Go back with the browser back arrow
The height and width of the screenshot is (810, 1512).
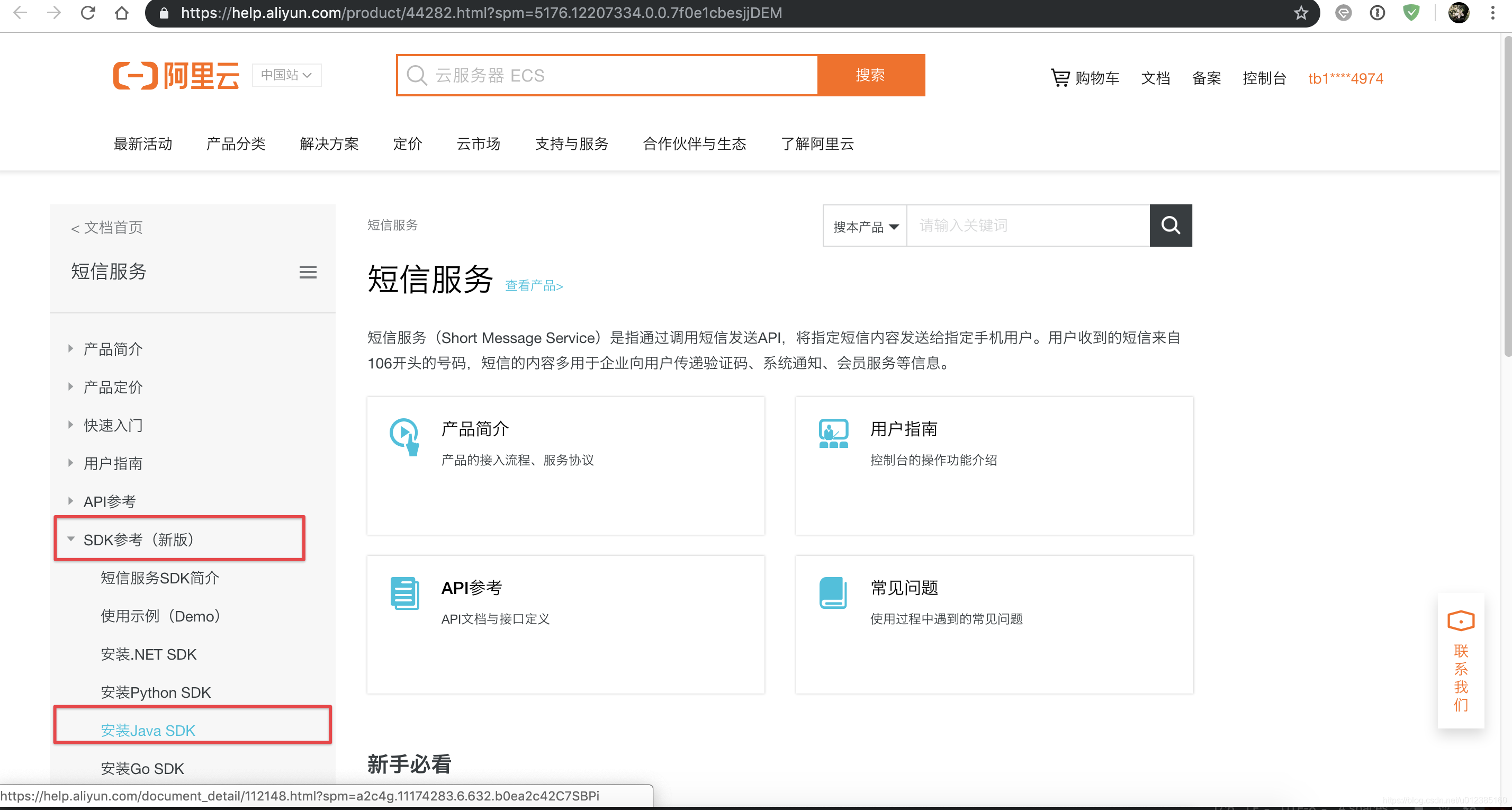(x=20, y=12)
